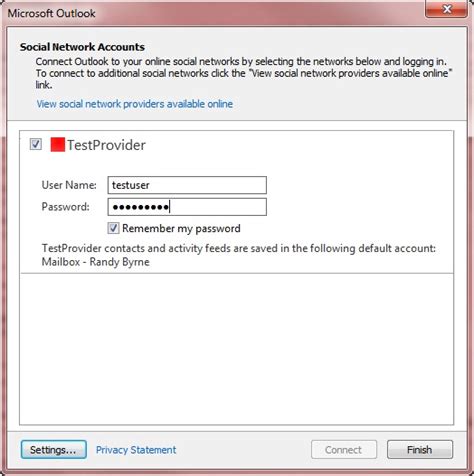Toggle the Remember my password checkbox

(113, 228)
